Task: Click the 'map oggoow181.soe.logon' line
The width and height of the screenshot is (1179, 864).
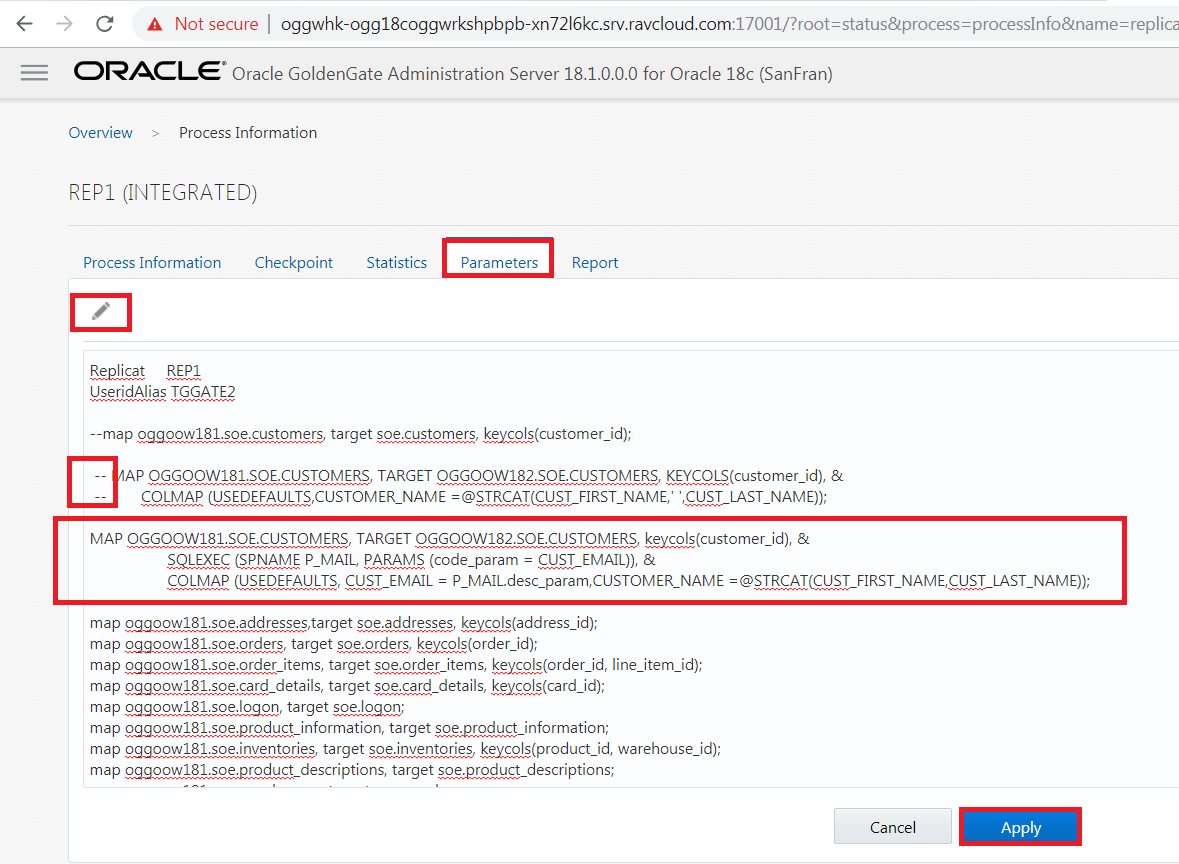Action: click(x=247, y=707)
